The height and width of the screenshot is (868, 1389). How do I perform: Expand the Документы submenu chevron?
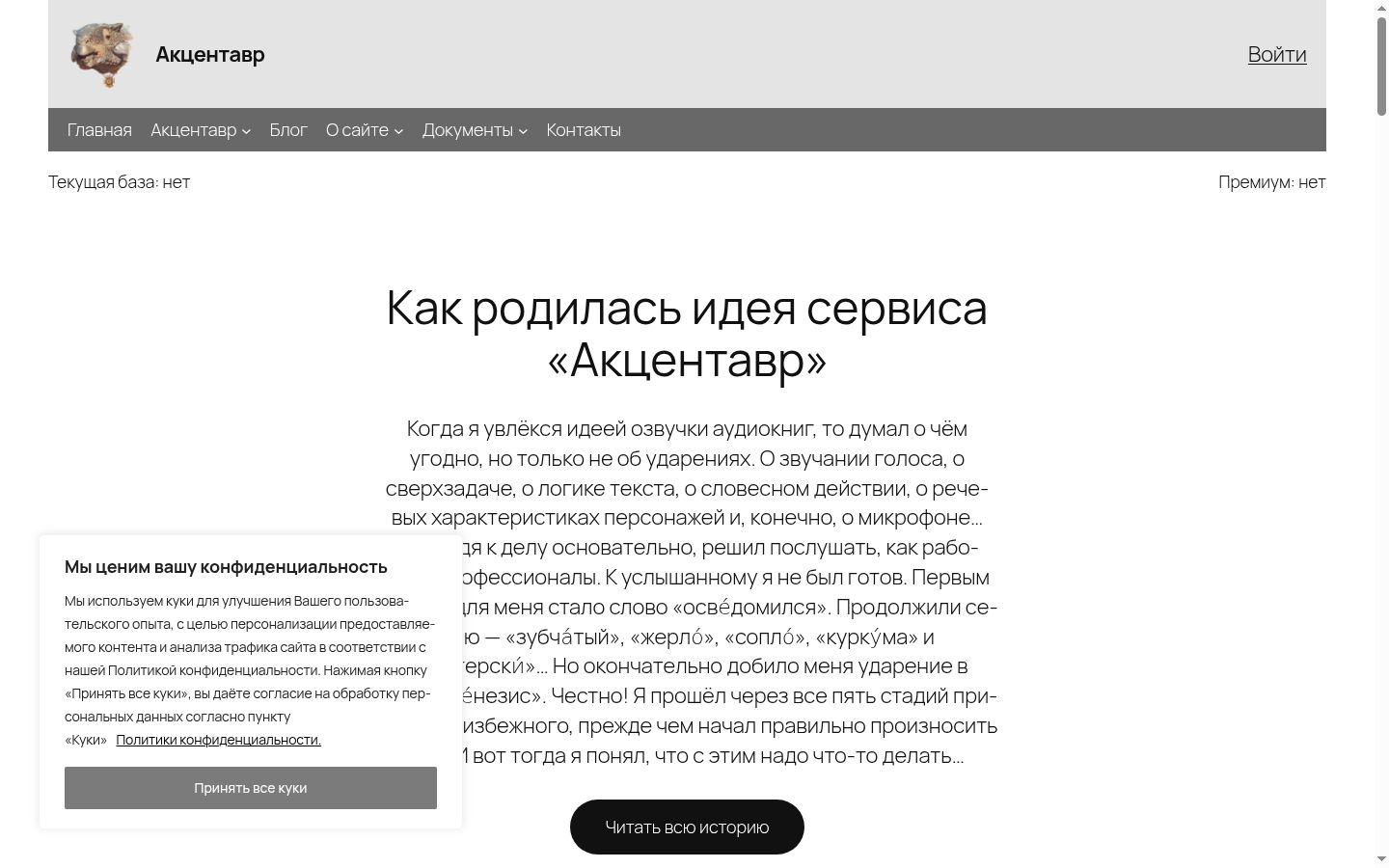tap(523, 131)
